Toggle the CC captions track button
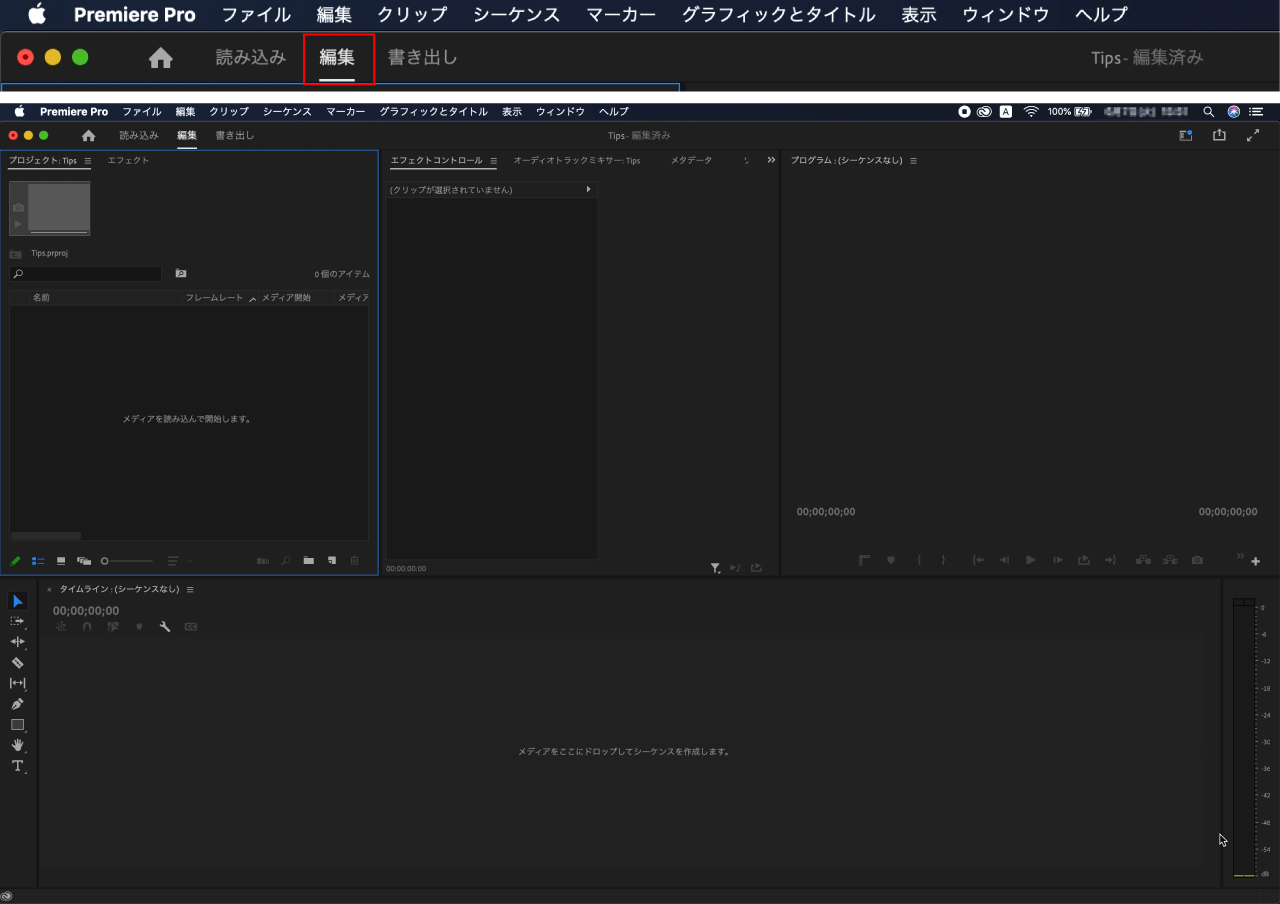Screen dimensions: 1280x904 (x=191, y=627)
